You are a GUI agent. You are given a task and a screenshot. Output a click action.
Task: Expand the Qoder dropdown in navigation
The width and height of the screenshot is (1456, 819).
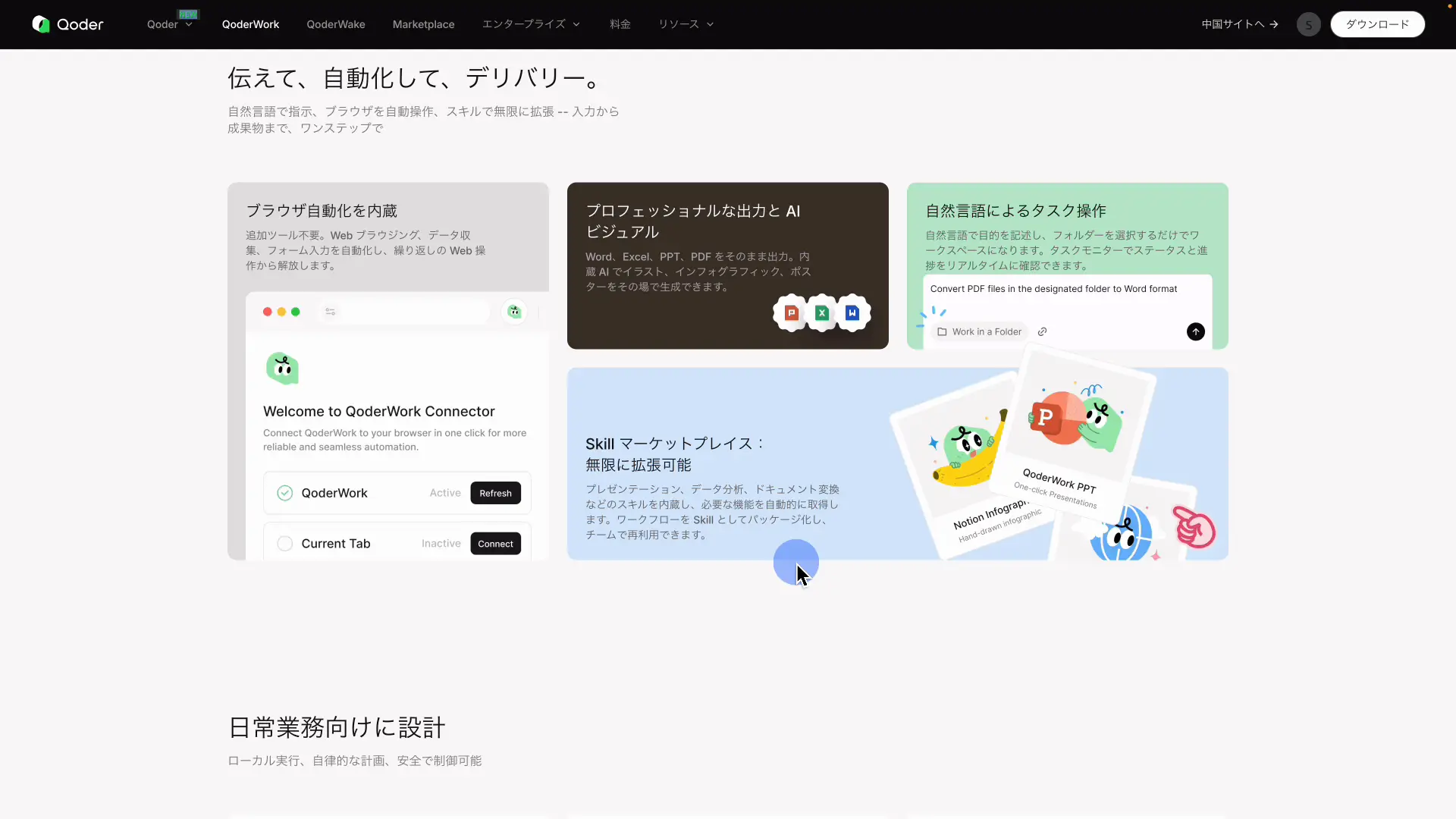170,24
